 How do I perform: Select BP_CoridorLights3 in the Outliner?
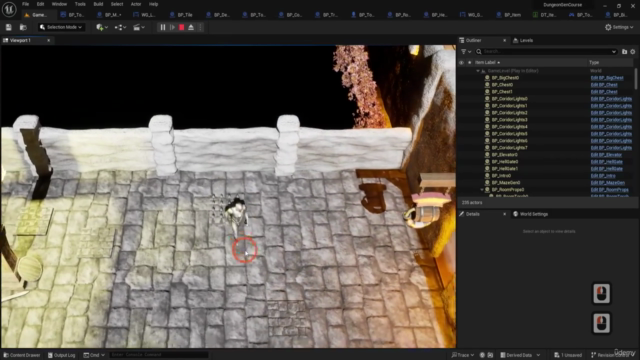click(509, 120)
